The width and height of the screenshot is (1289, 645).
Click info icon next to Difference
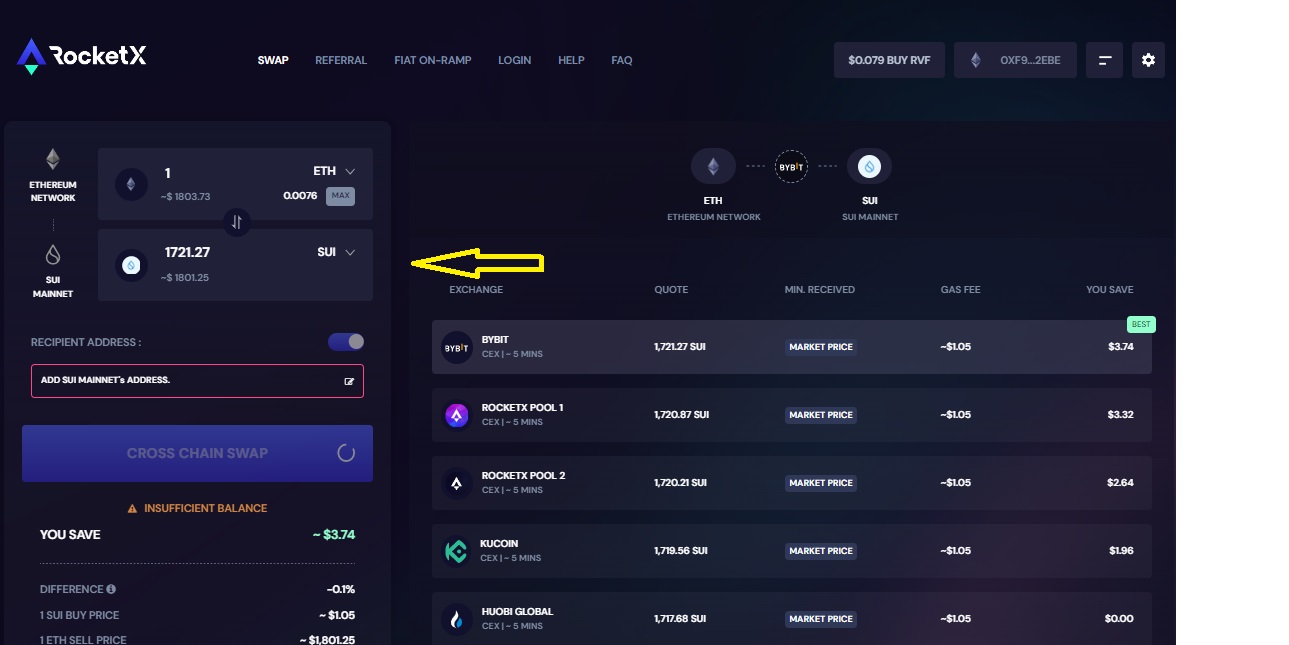[x=111, y=589]
